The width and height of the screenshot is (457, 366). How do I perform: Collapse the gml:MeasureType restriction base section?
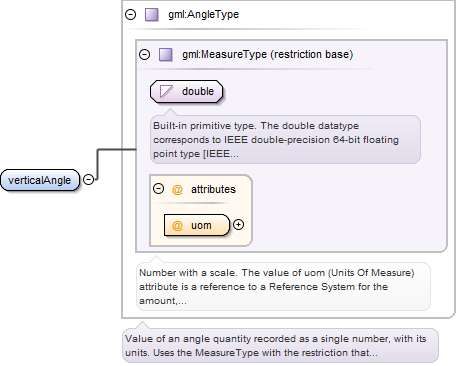144,54
